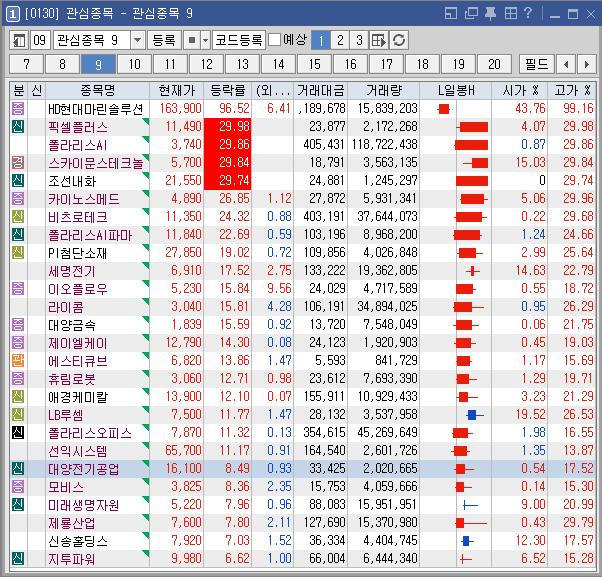
Task: Click the duplicate window icon in title bar
Action: 471,14
